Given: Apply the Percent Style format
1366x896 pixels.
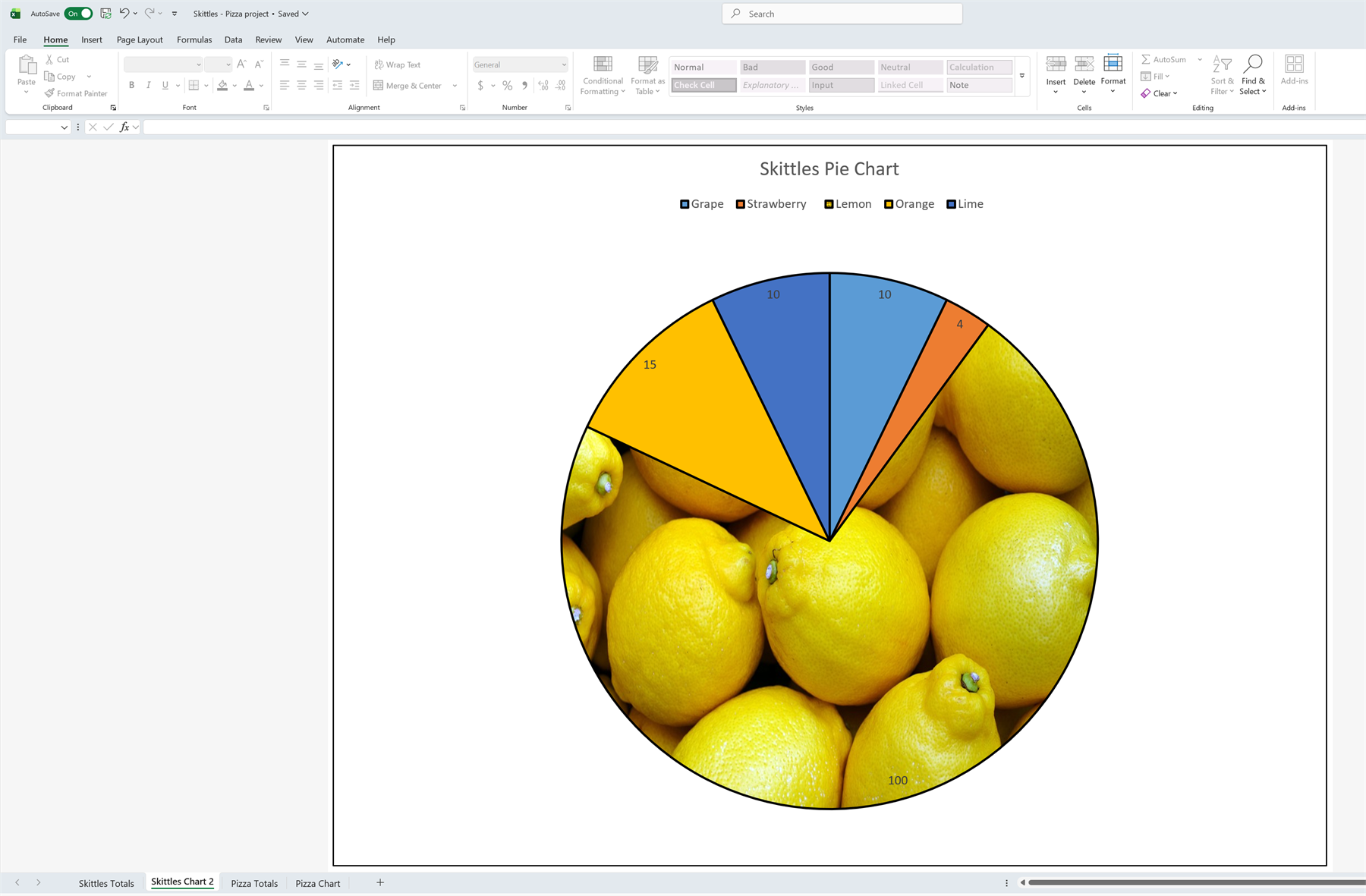Looking at the screenshot, I should pyautogui.click(x=507, y=85).
